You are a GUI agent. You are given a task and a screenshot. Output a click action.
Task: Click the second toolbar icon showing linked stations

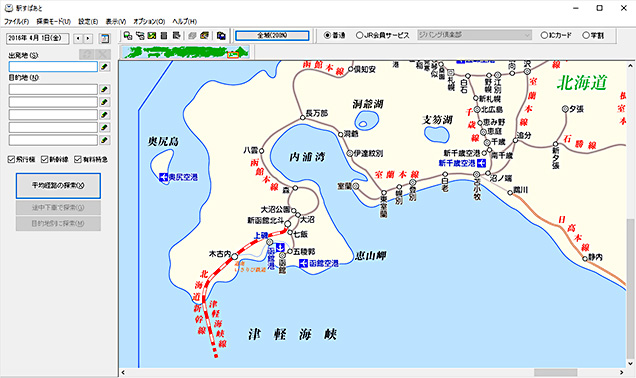140,36
